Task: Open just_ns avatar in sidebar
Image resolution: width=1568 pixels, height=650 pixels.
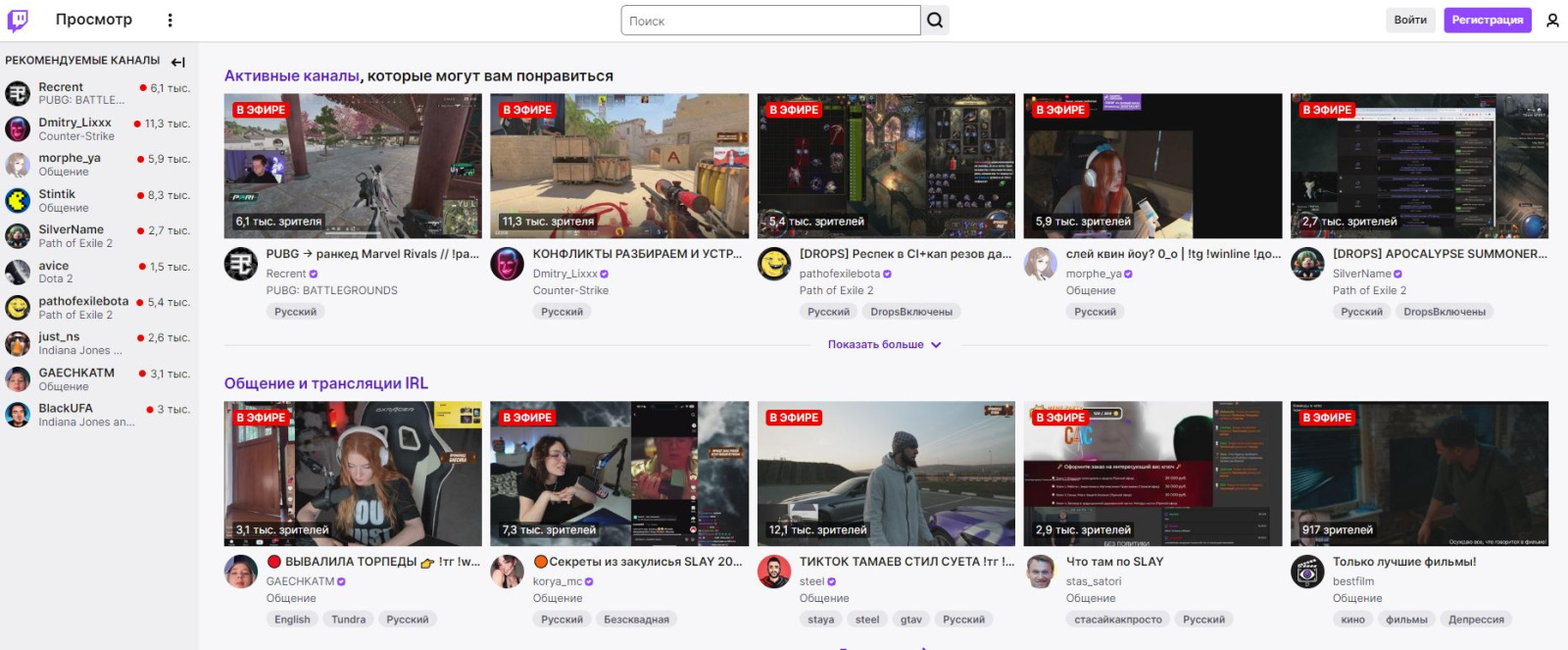Action: (18, 343)
